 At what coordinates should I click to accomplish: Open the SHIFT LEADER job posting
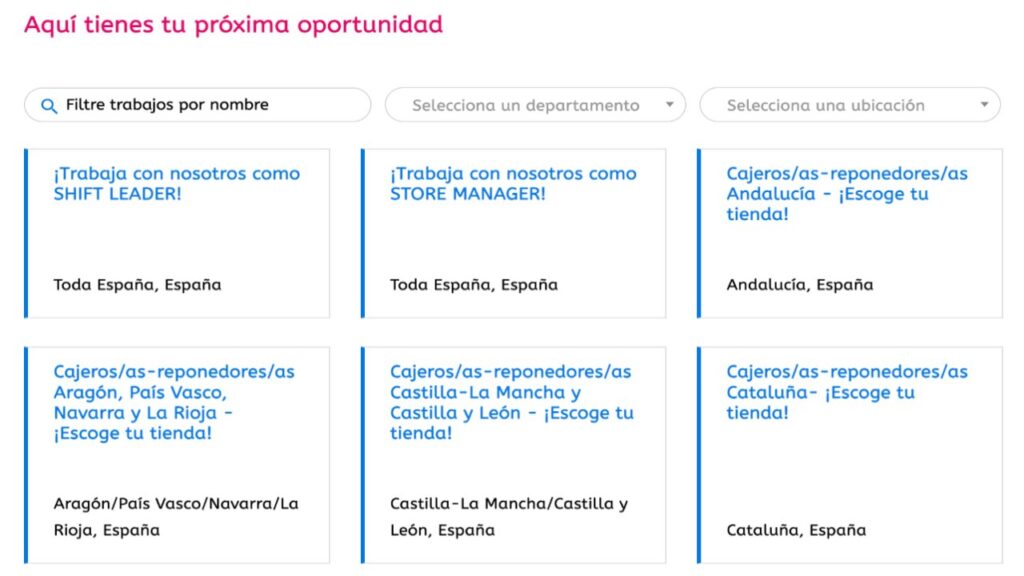(x=177, y=184)
